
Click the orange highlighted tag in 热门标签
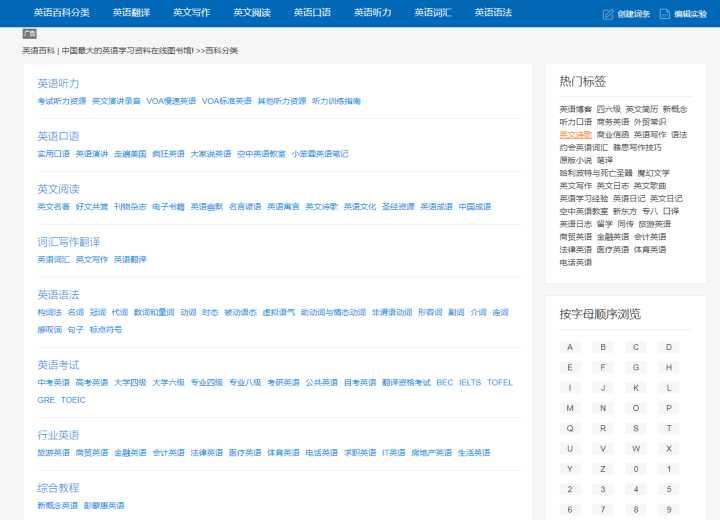pos(576,135)
